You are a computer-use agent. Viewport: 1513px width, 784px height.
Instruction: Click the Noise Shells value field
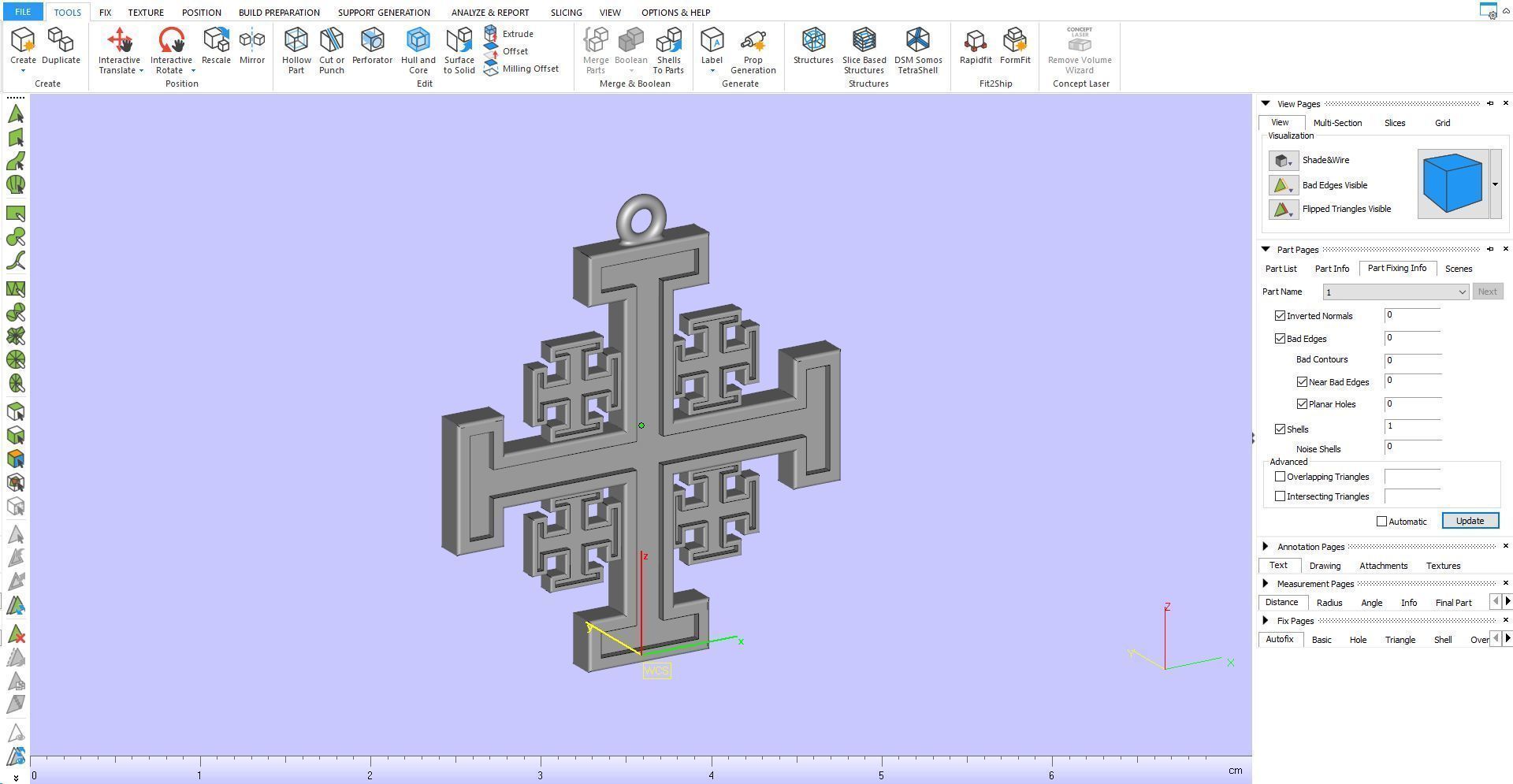point(1413,447)
